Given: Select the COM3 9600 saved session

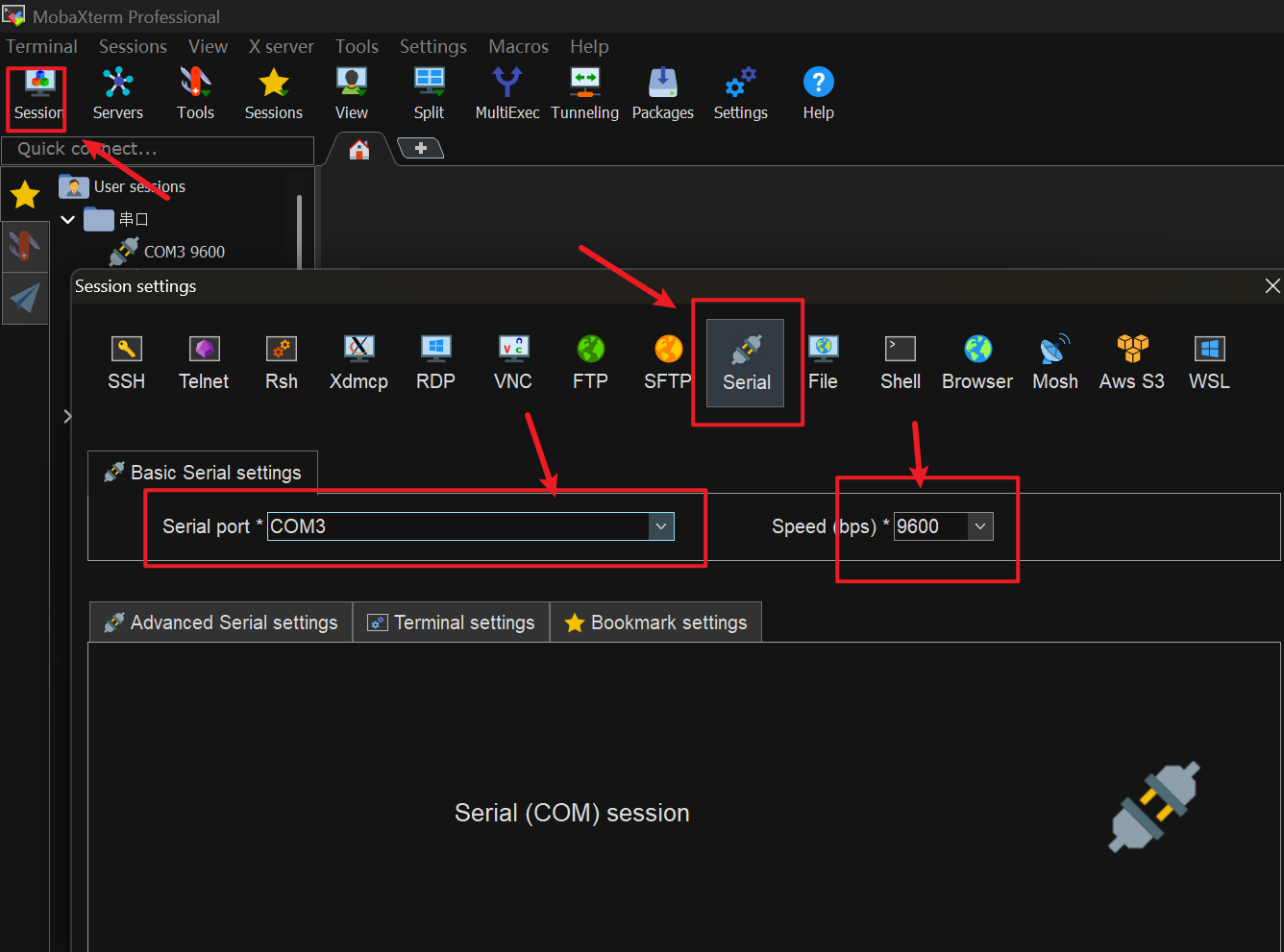Looking at the screenshot, I should [x=167, y=252].
